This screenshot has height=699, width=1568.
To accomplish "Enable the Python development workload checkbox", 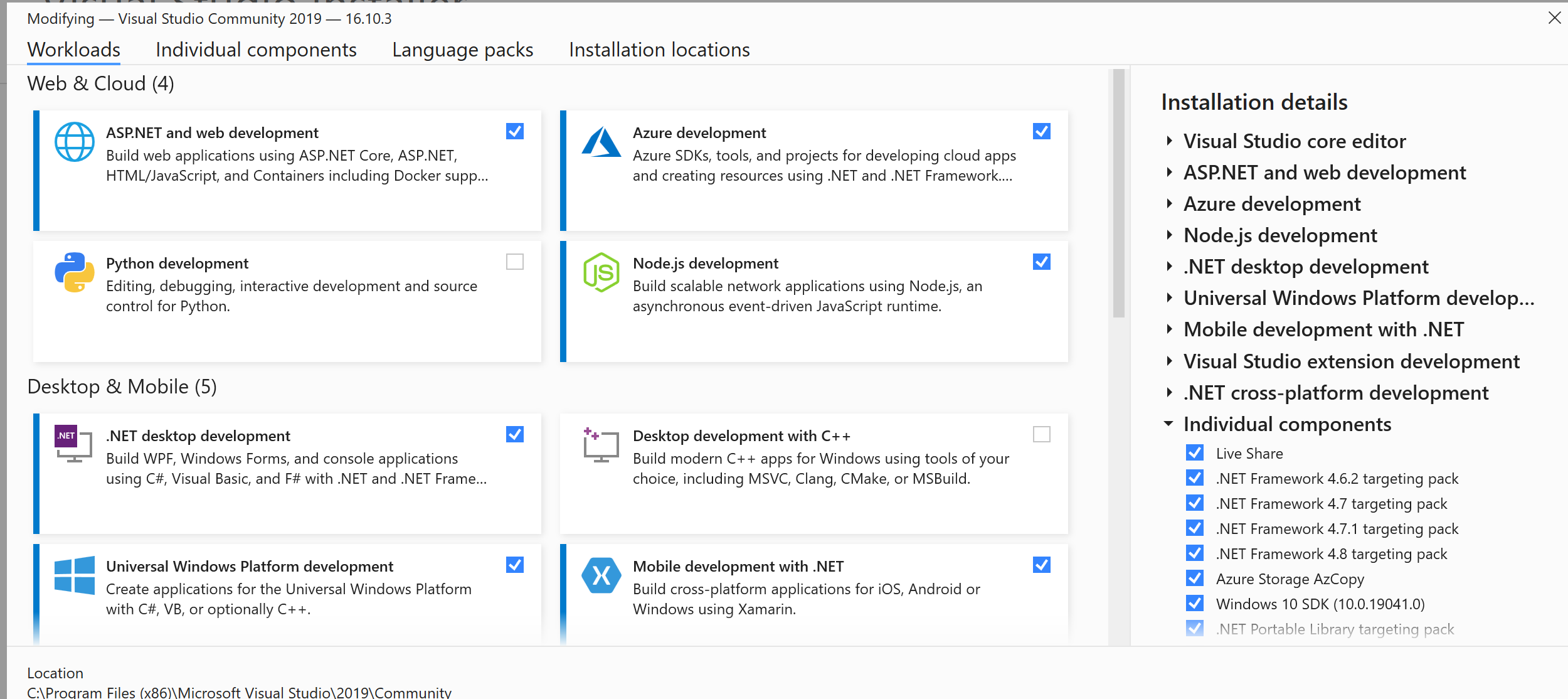I will tap(514, 262).
